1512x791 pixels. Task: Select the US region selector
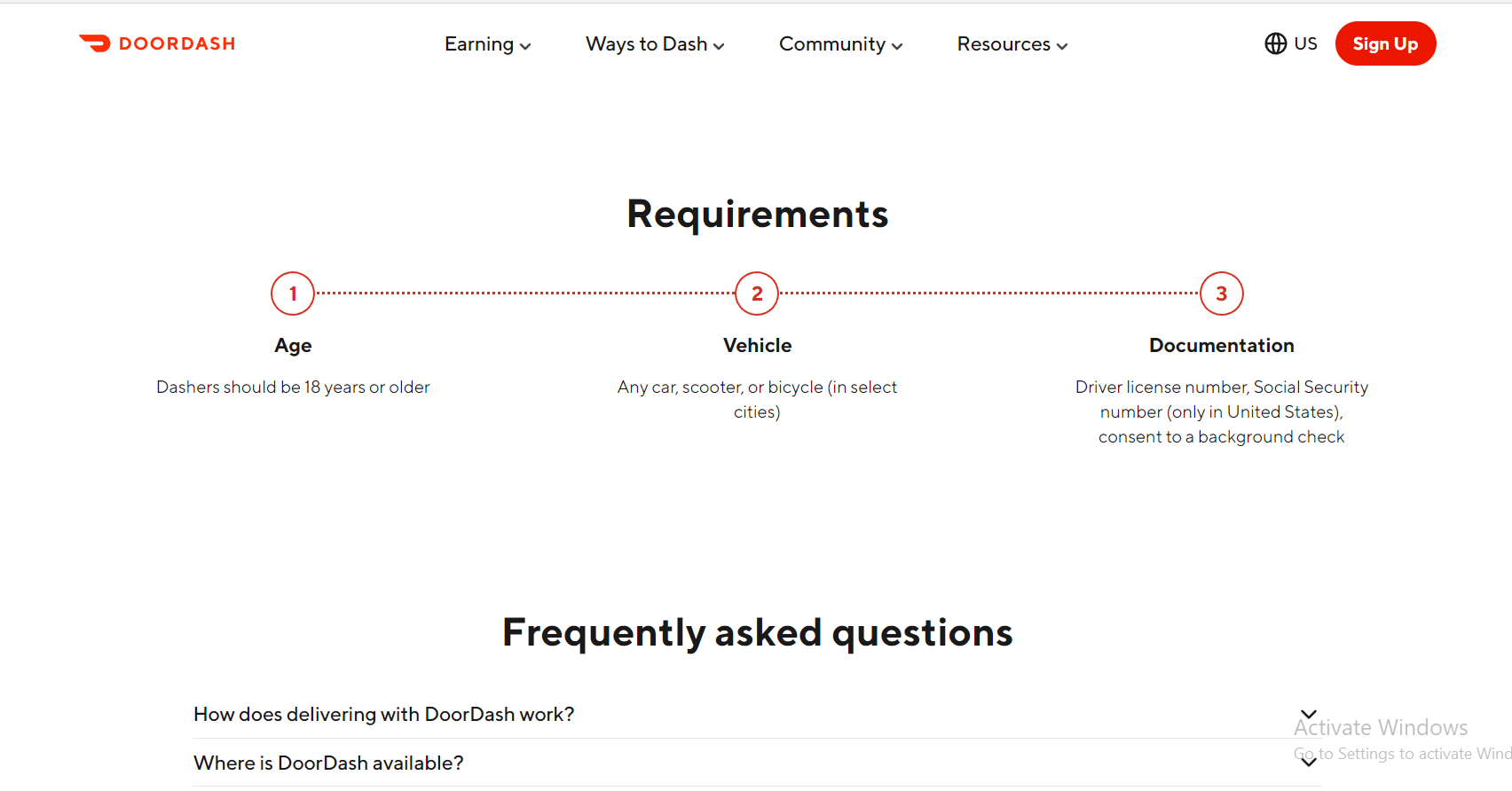click(1291, 43)
